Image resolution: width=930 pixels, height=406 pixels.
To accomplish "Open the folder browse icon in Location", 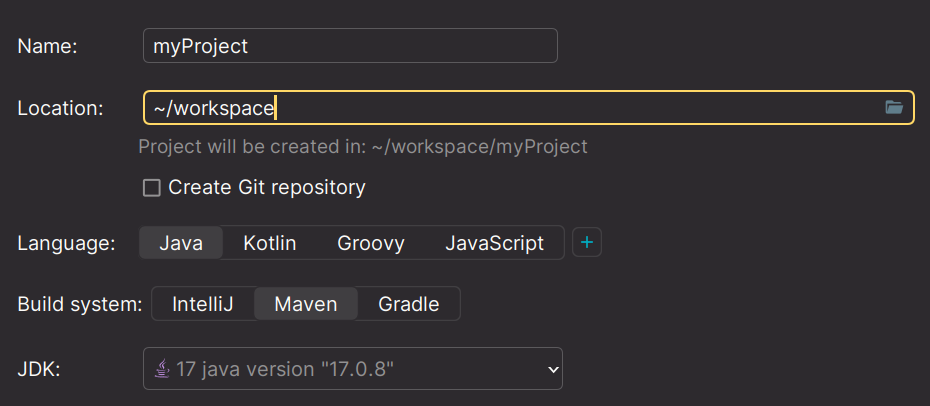I will point(894,108).
